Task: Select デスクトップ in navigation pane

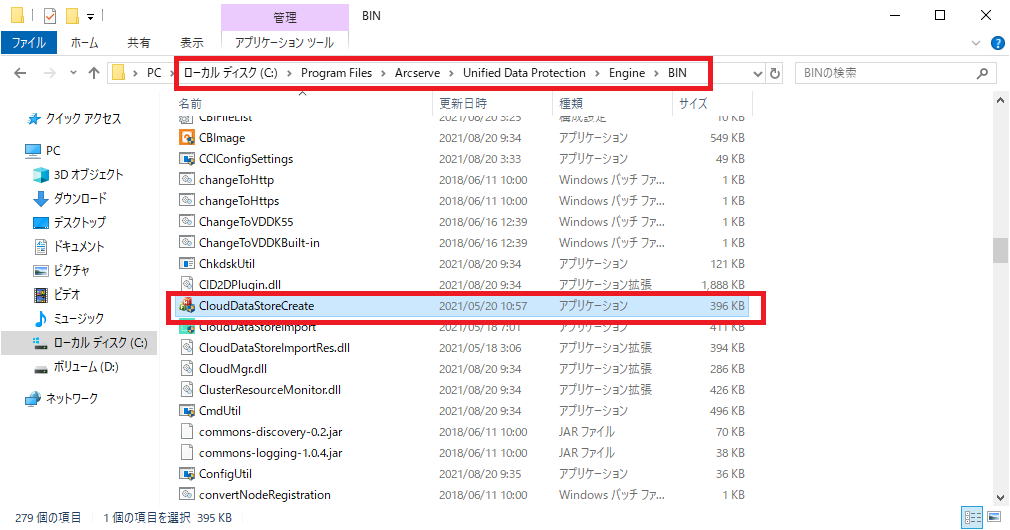Action: (x=79, y=223)
